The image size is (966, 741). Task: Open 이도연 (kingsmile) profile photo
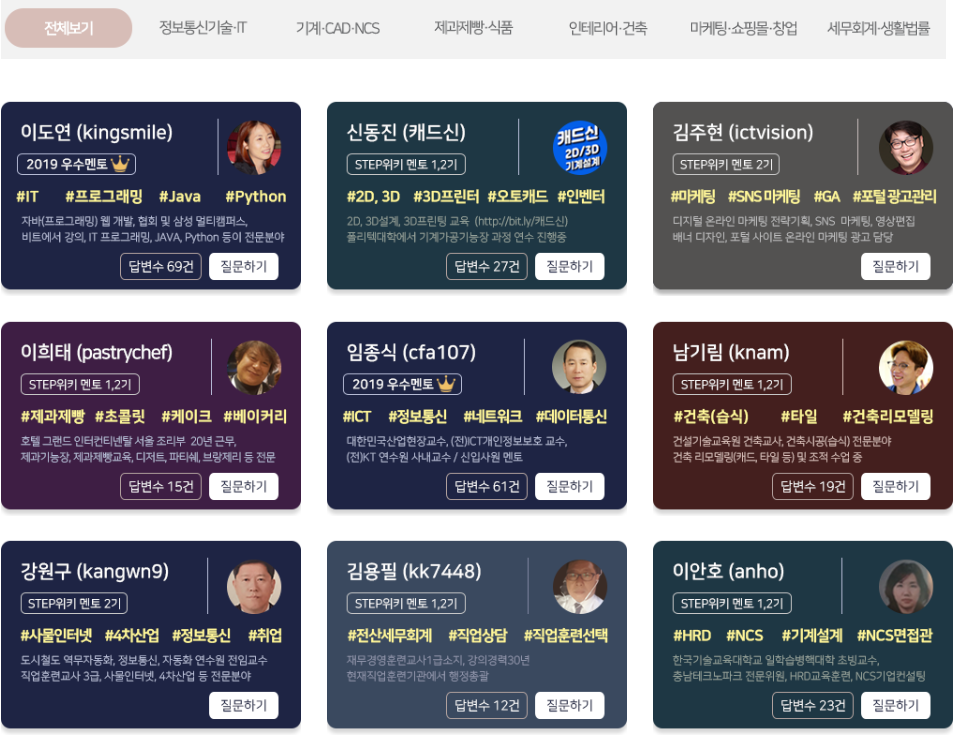[x=254, y=148]
